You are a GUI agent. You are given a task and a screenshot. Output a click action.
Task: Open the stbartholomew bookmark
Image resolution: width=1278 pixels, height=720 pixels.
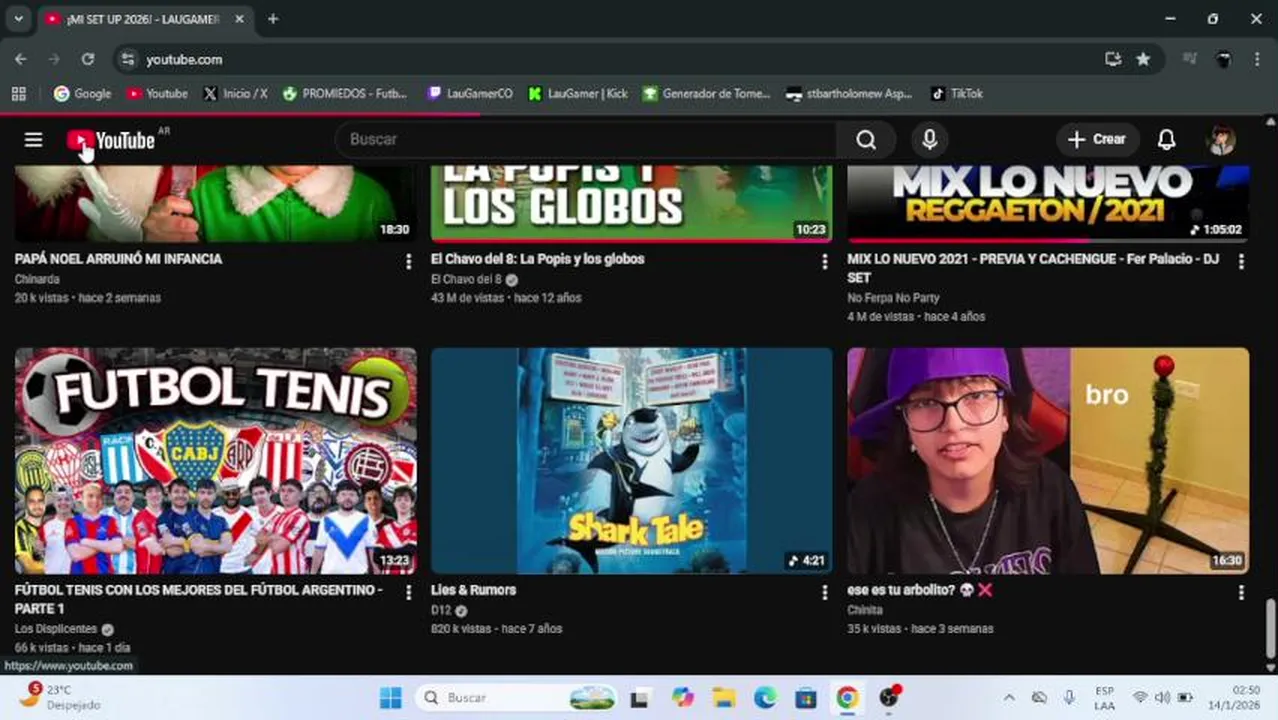tap(850, 94)
